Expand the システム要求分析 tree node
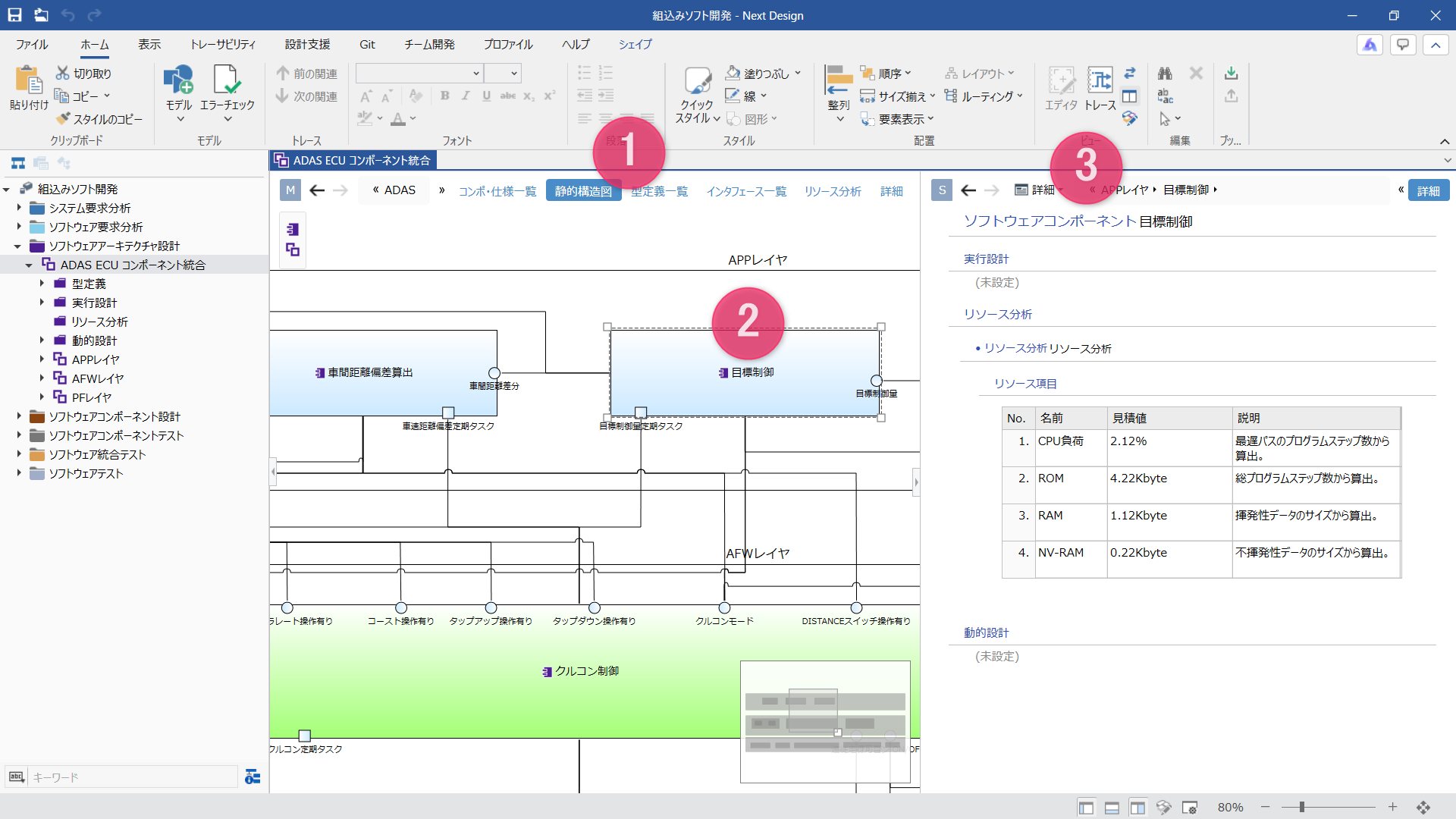The image size is (1456, 819). [19, 207]
